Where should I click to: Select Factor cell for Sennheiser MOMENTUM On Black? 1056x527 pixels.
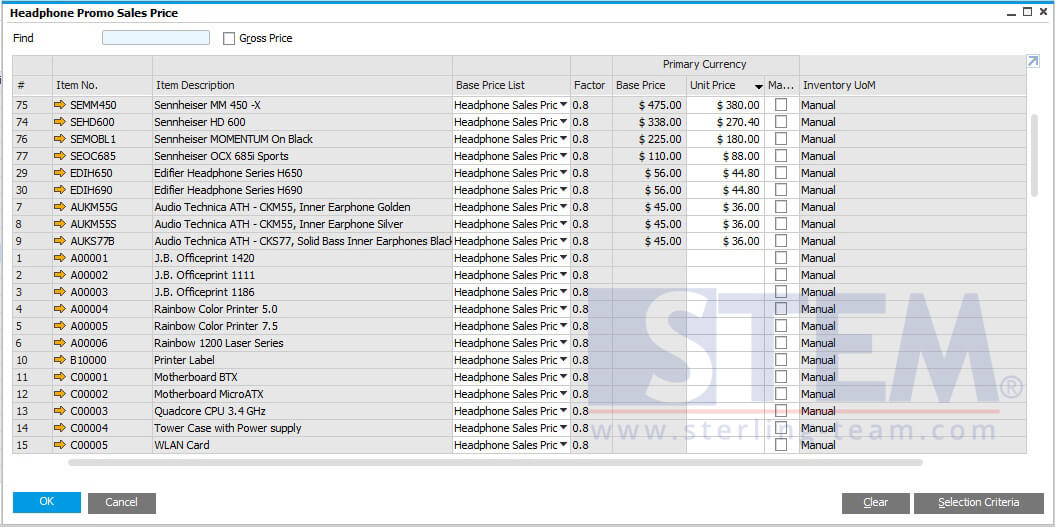[591, 139]
